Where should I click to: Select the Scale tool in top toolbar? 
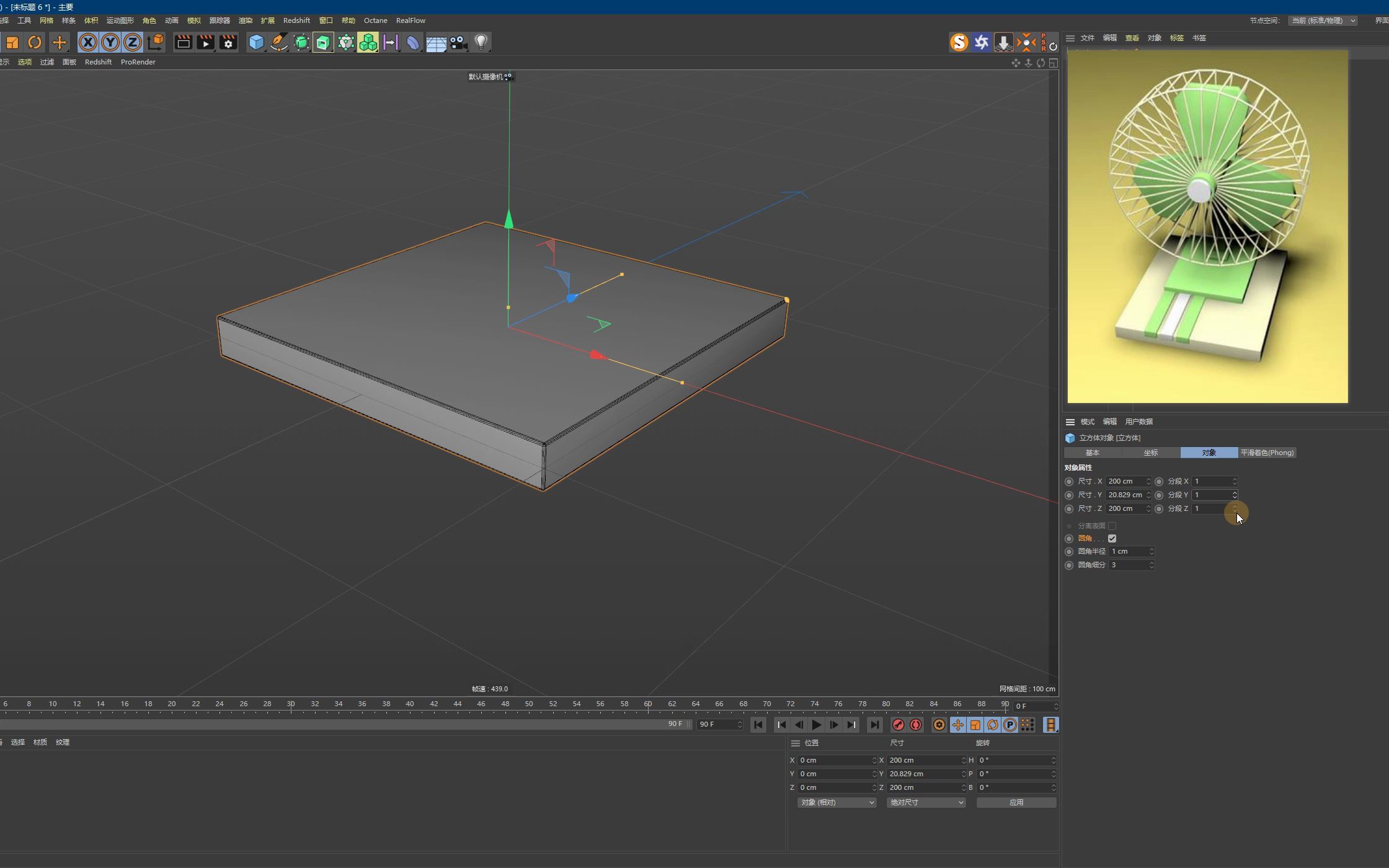point(12,42)
